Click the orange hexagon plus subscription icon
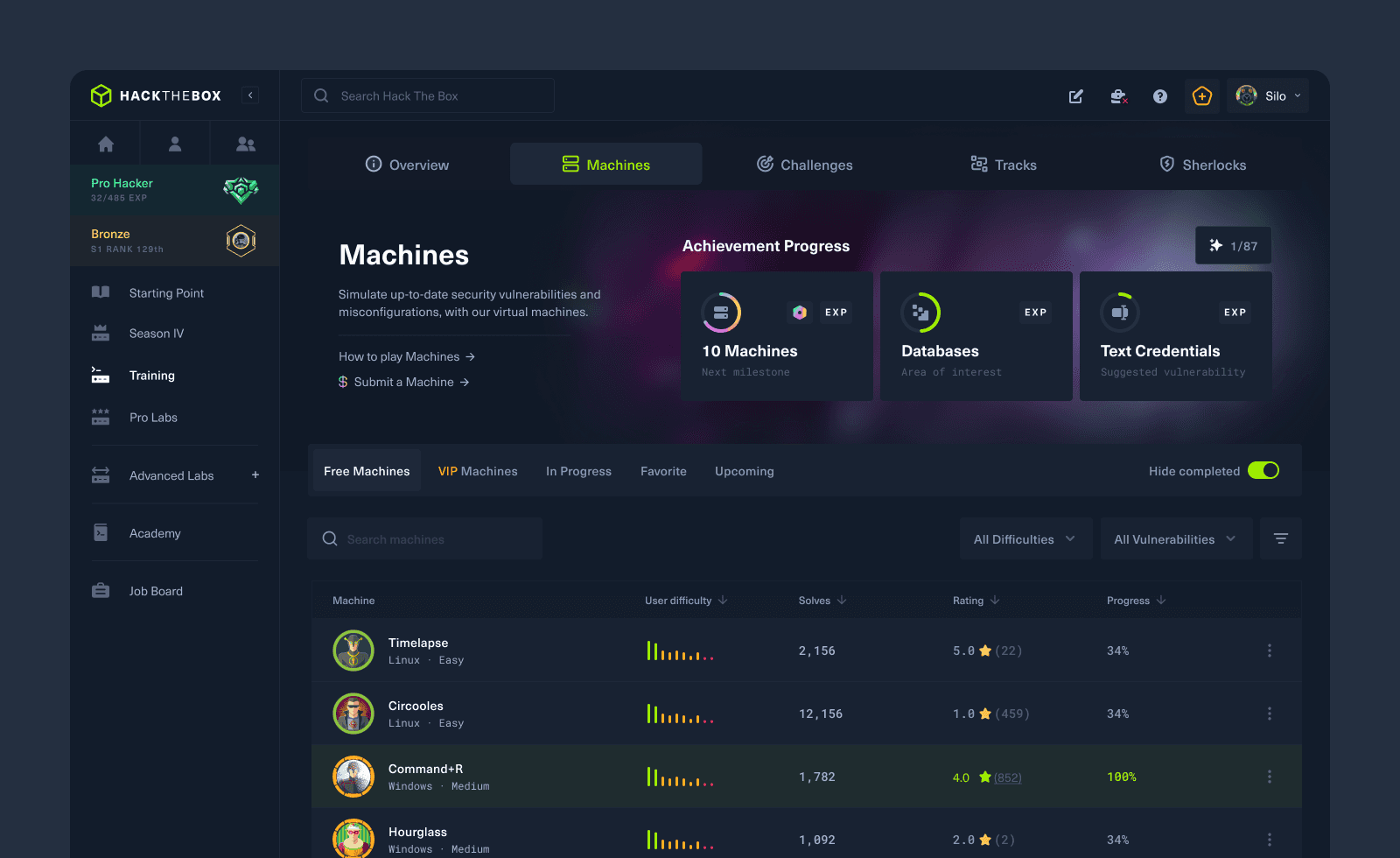The image size is (1400, 858). coord(1202,96)
